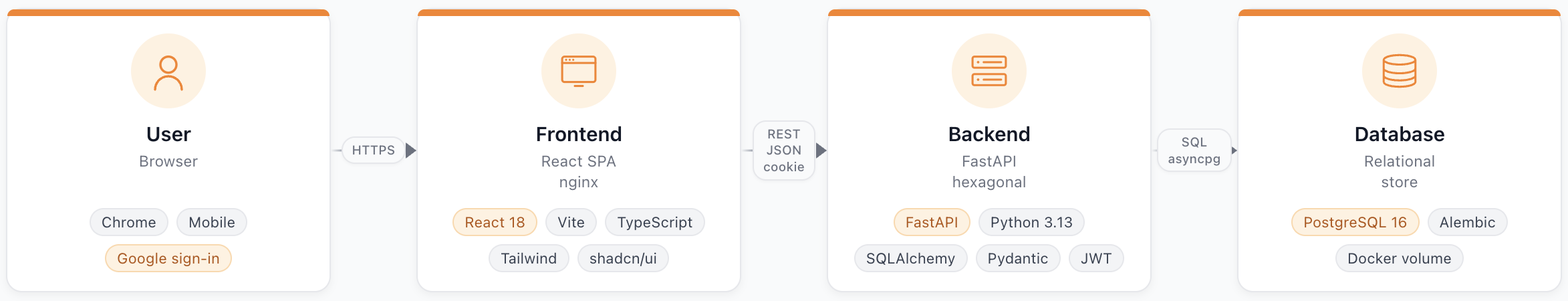Click the REST JSON cookie connector label
This screenshot has height=301, width=1568.
(x=784, y=150)
